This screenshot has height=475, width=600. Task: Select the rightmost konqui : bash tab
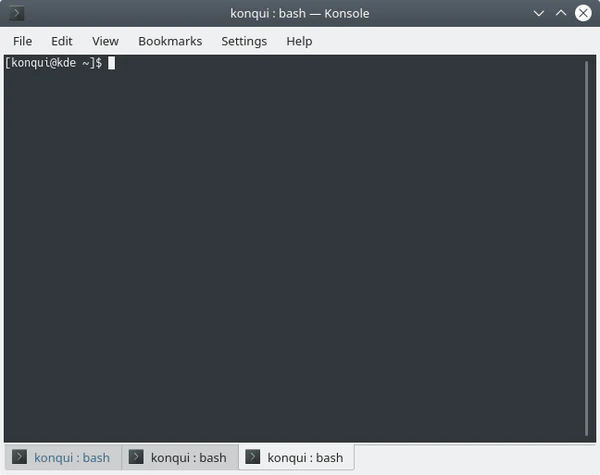[304, 458]
